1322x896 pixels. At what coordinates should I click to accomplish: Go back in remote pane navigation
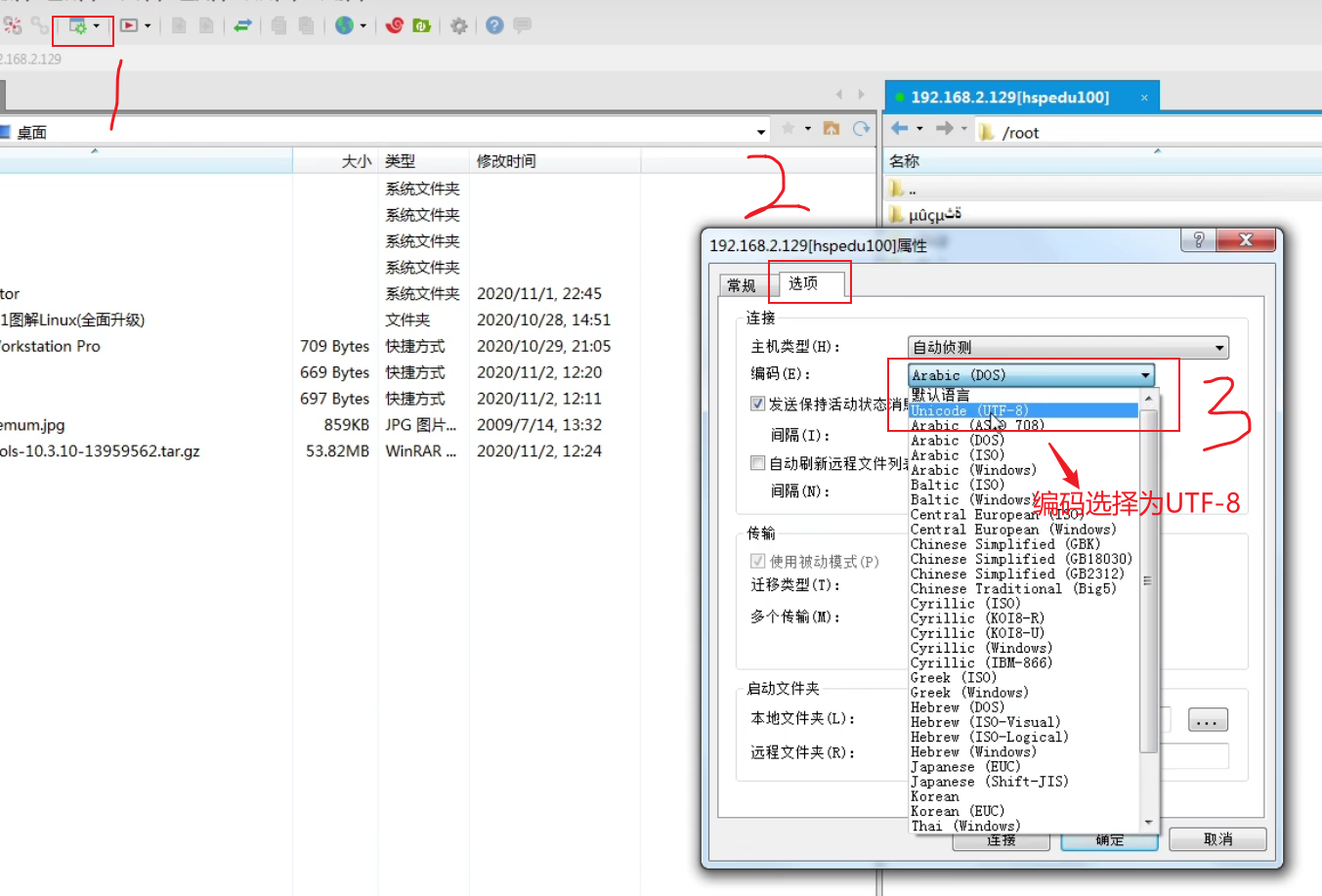click(900, 128)
